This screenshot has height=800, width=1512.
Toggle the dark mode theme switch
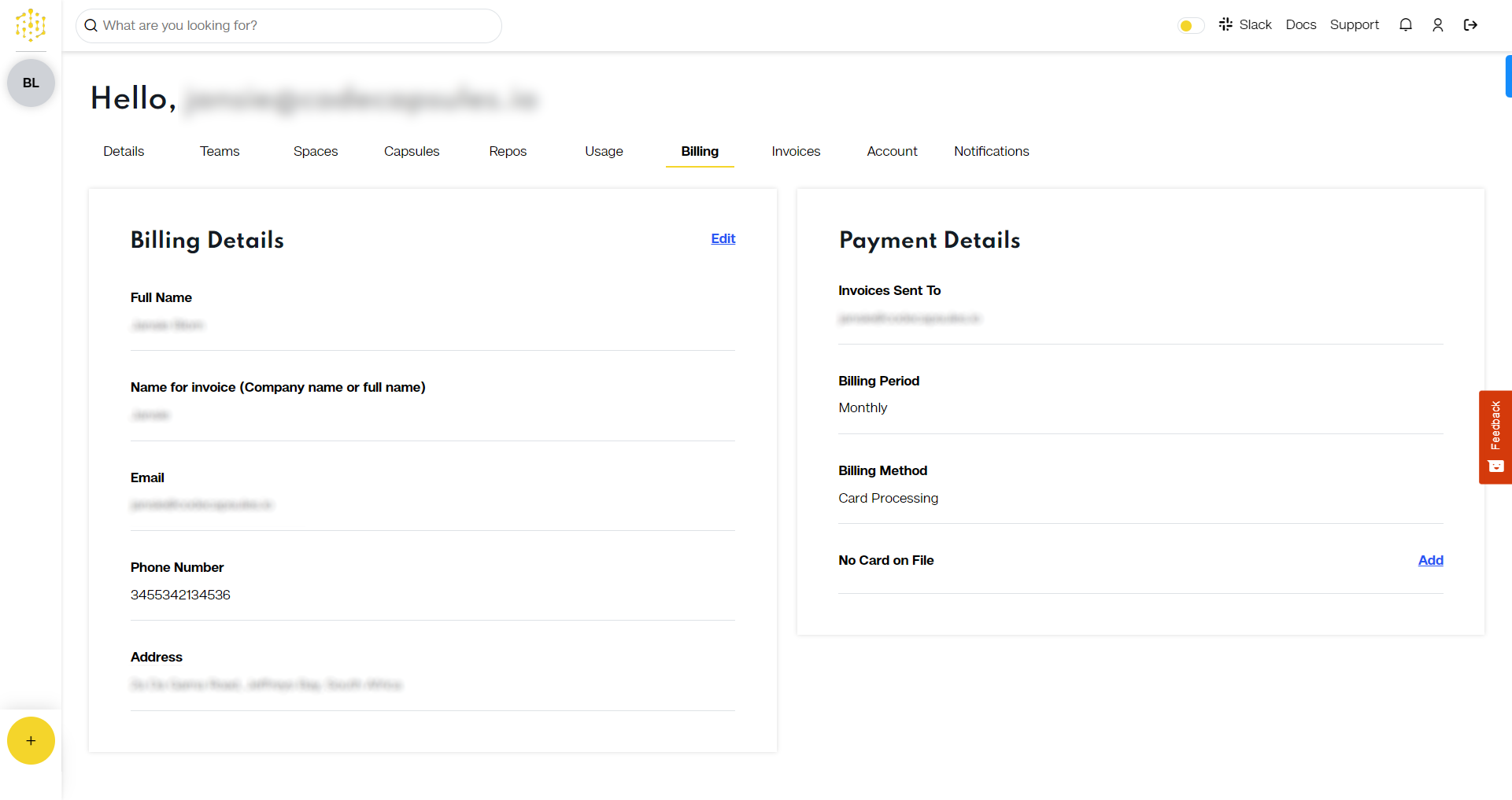tap(1190, 26)
